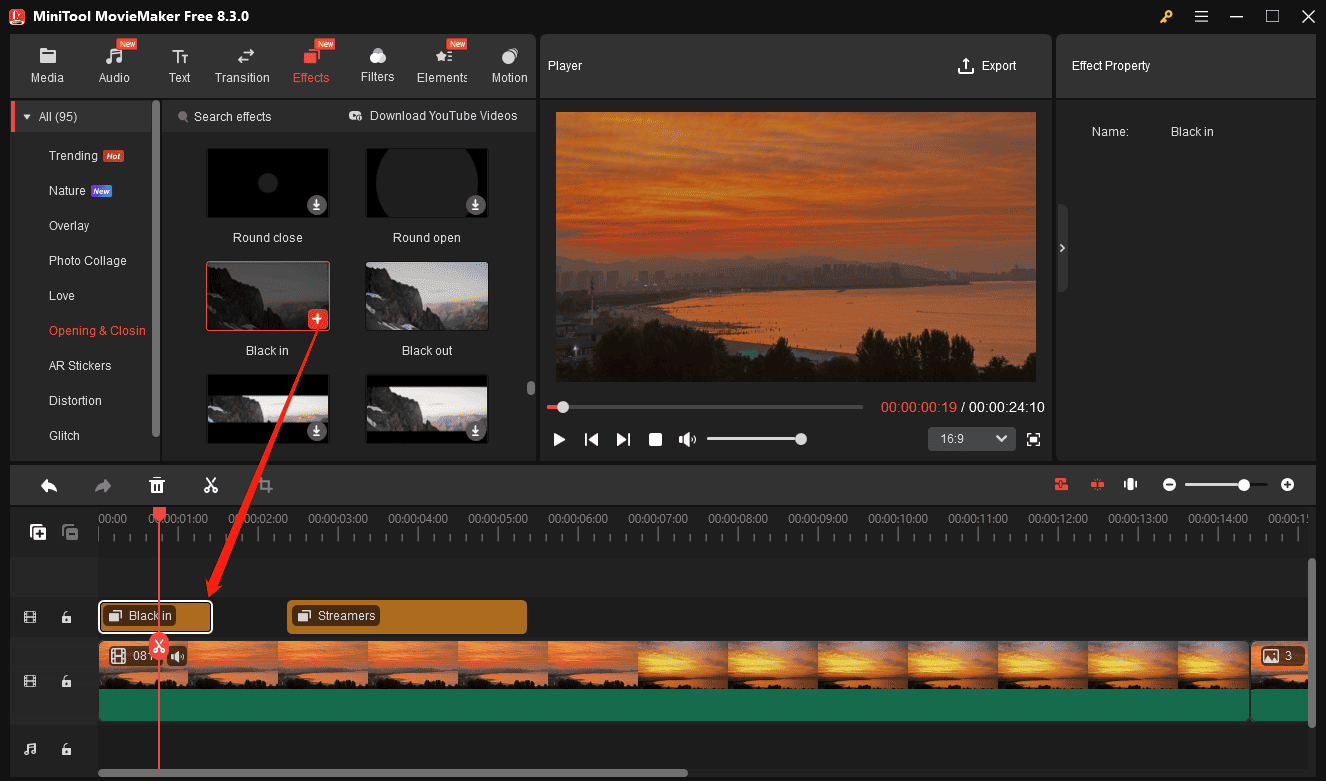The image size is (1326, 781).
Task: Stop the video playback
Action: pos(655,439)
